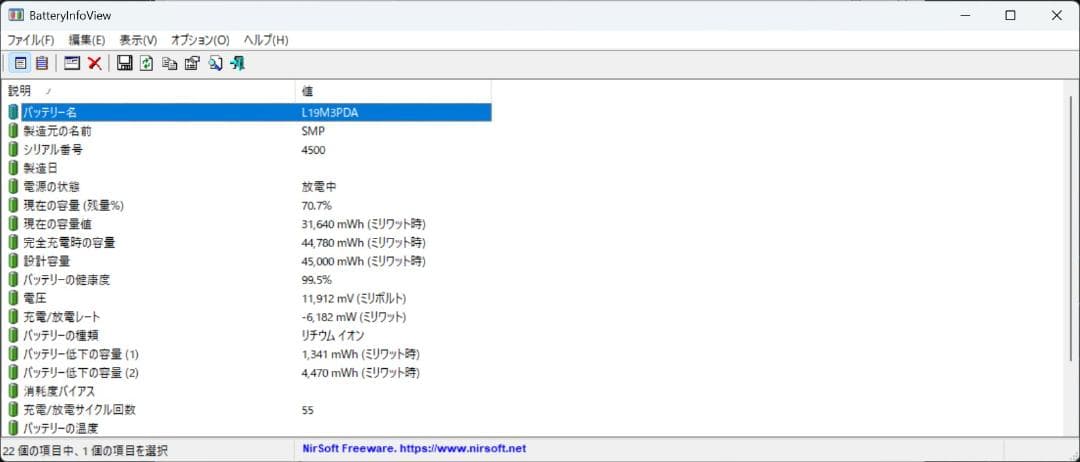Click battery icon beside 電源の状態
The width and height of the screenshot is (1080, 462).
[13, 187]
